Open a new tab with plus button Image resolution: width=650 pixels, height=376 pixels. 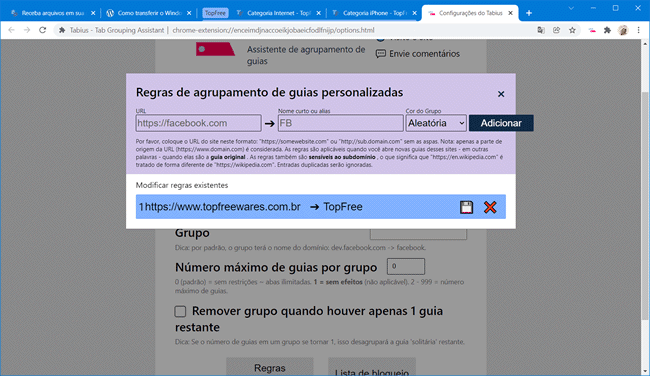[x=529, y=13]
